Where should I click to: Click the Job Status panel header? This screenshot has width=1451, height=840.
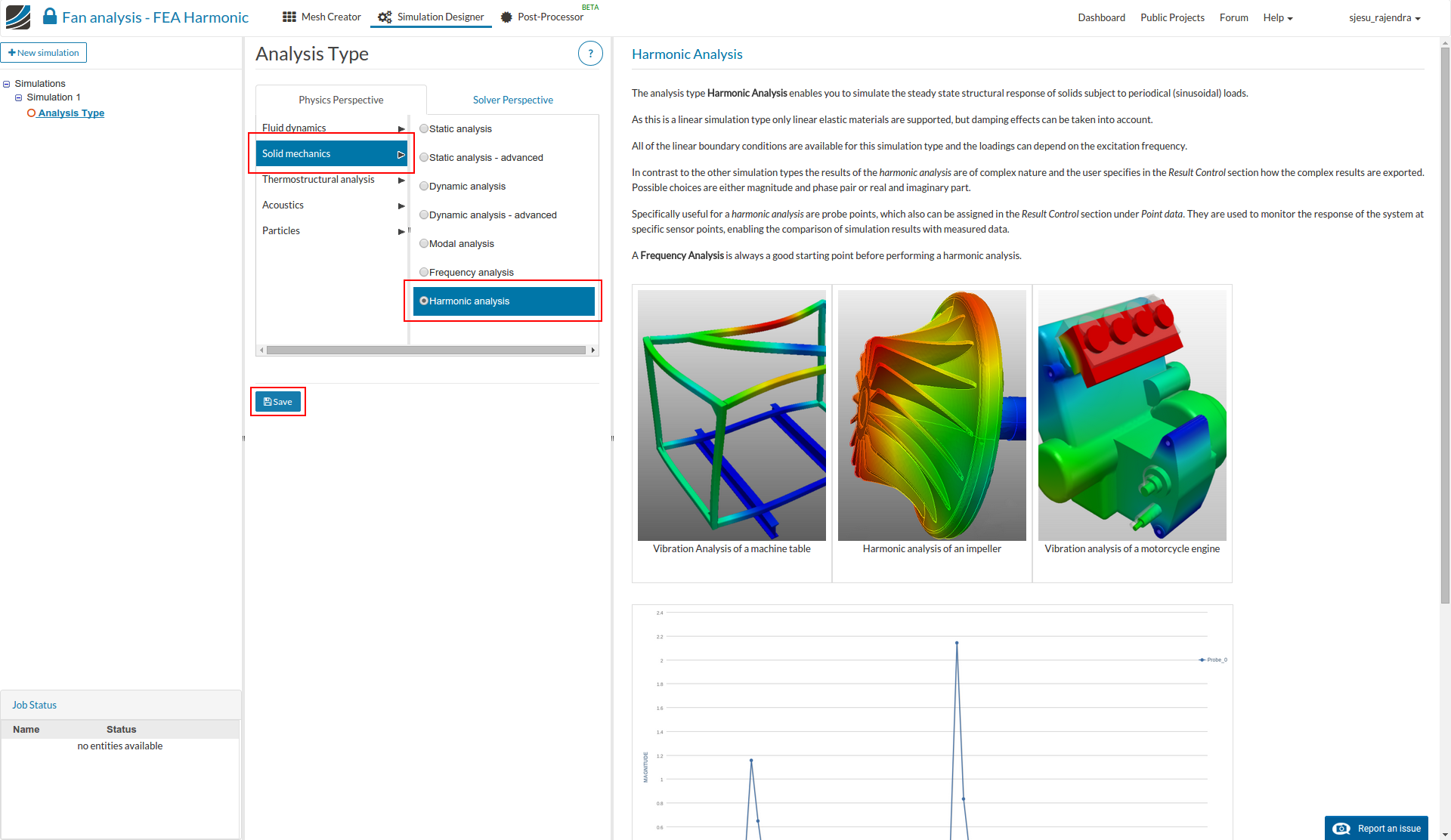[120, 705]
